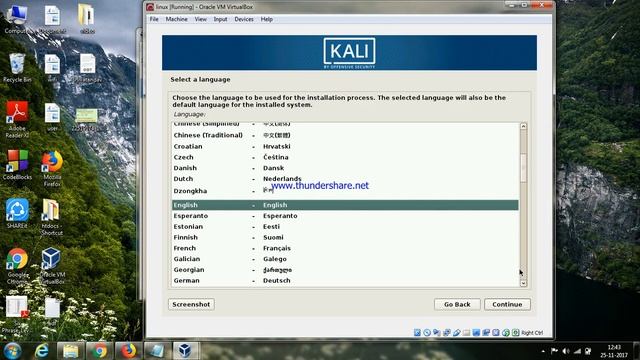Open CodeBlocks desktop shortcut
Screen dimensions: 640x360
(x=17, y=165)
